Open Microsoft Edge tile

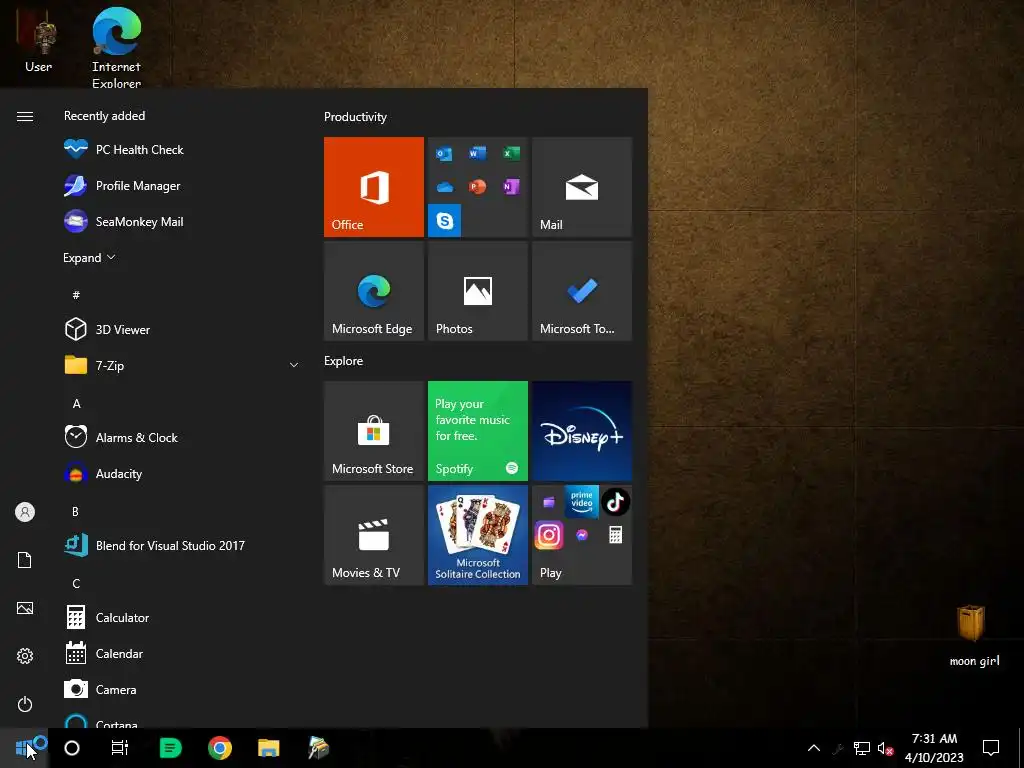[x=374, y=291]
